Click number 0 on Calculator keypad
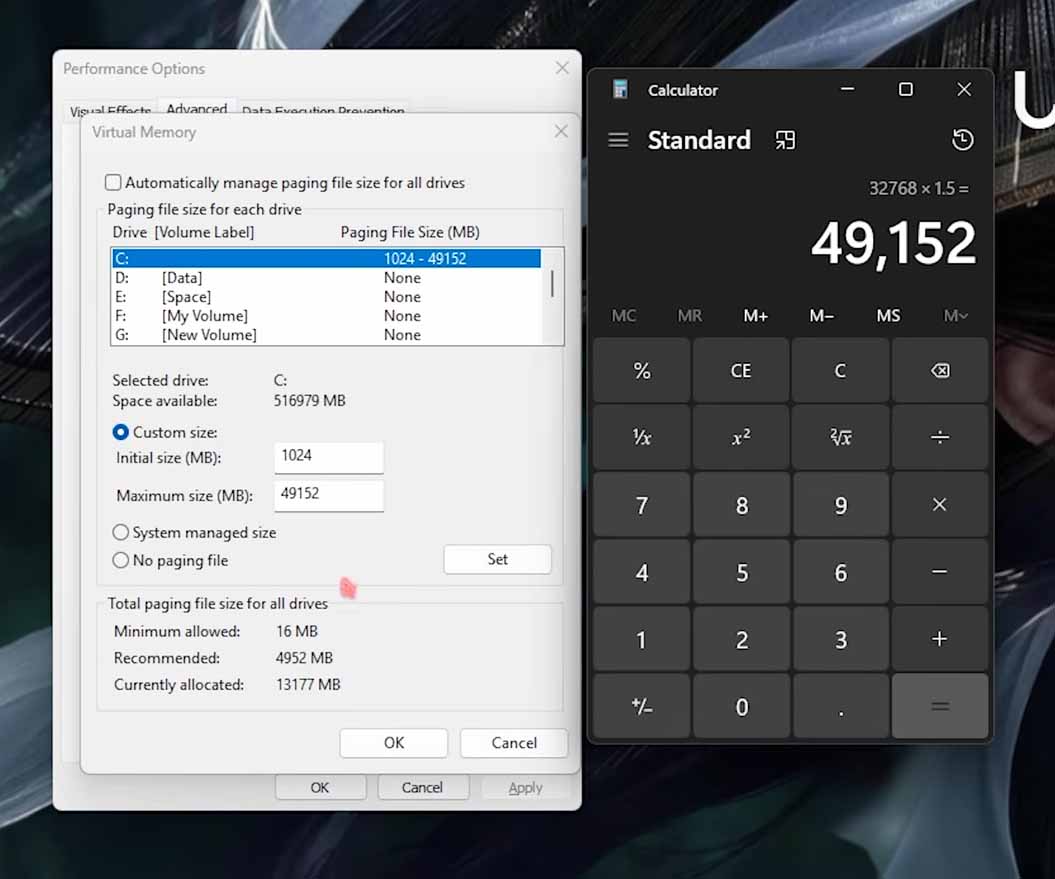Screen dimensions: 1055x879 [x=741, y=707]
